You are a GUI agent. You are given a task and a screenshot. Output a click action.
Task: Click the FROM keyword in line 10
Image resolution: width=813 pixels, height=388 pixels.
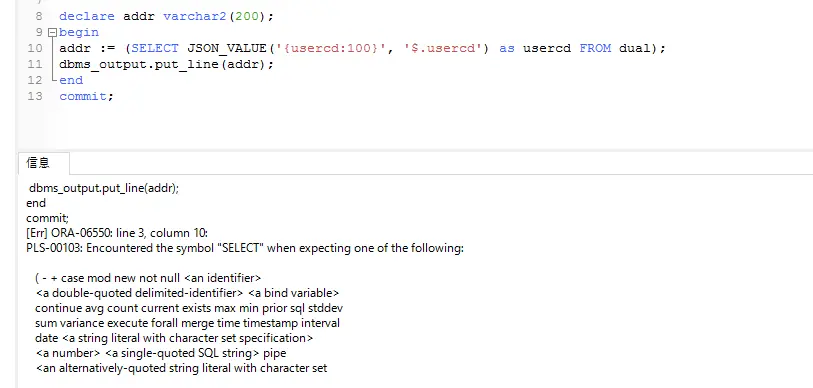[x=595, y=48]
